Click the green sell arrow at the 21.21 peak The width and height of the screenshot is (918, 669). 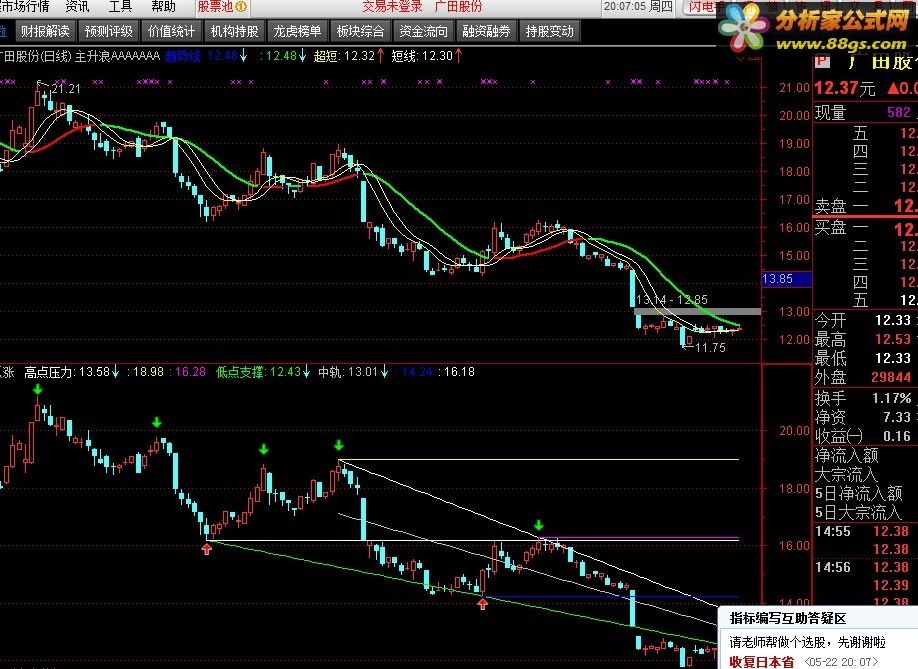38,389
